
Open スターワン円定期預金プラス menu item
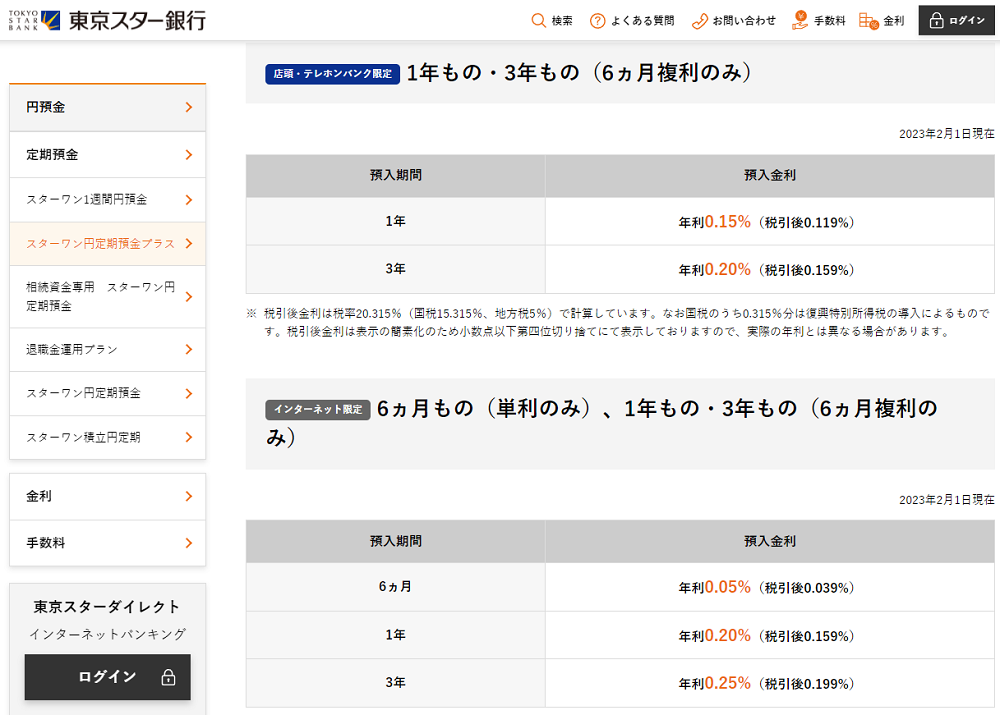pyautogui.click(x=108, y=244)
